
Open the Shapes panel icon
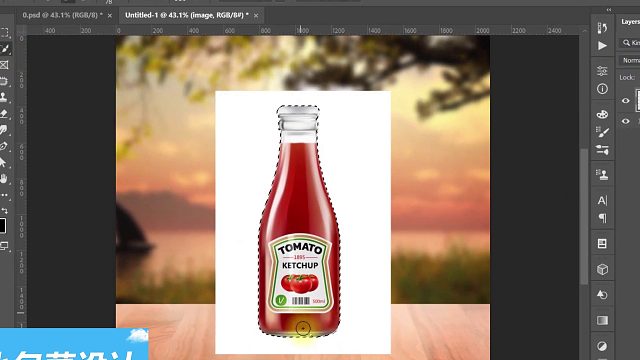click(602, 295)
